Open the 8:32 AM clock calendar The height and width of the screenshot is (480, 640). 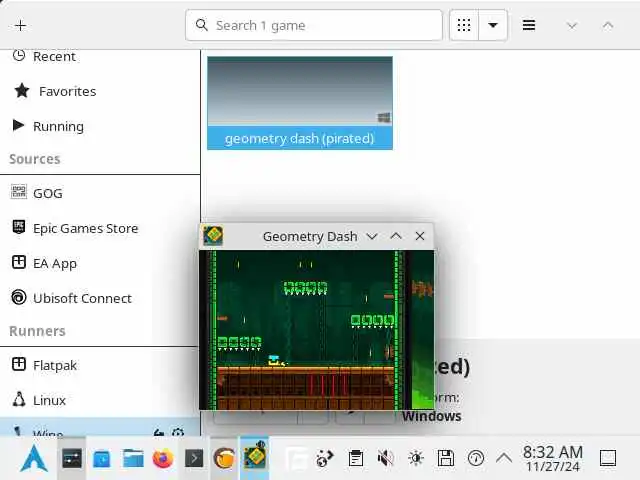point(553,458)
